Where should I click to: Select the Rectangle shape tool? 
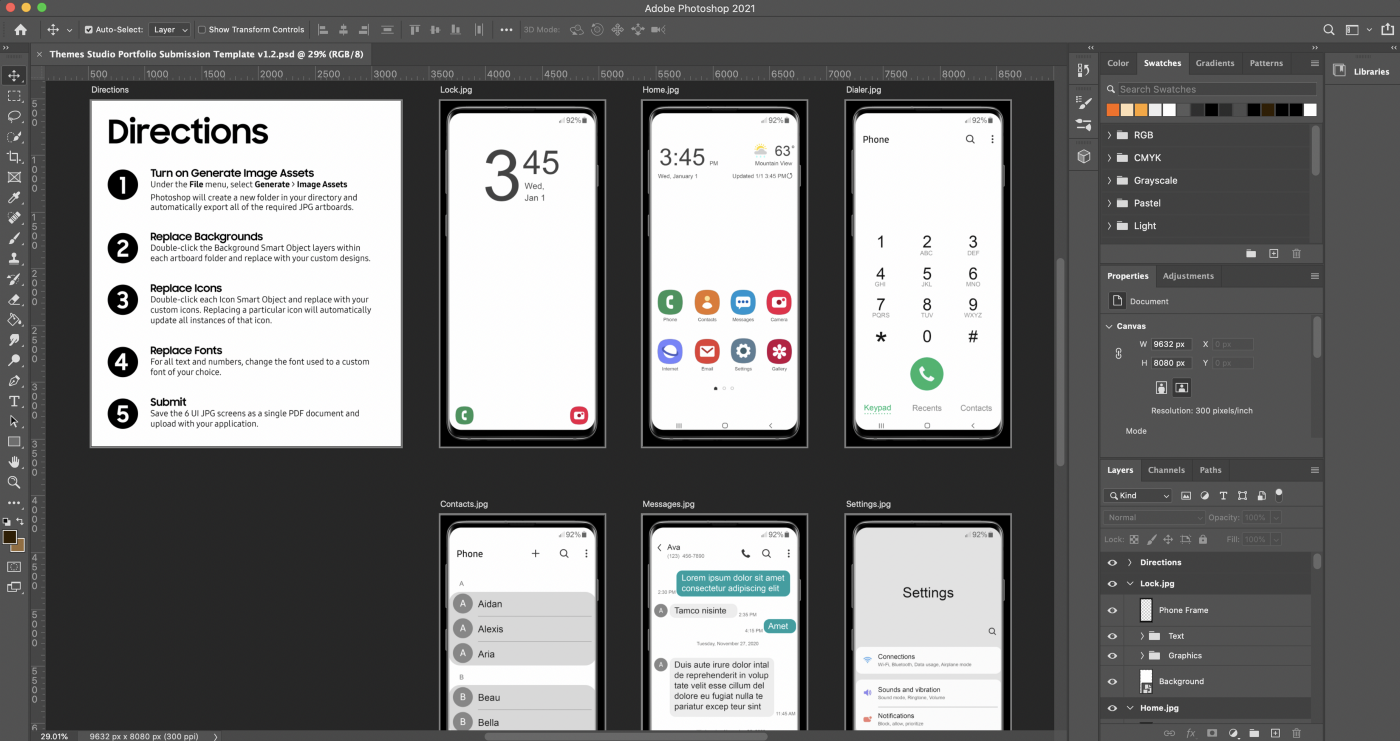[14, 441]
